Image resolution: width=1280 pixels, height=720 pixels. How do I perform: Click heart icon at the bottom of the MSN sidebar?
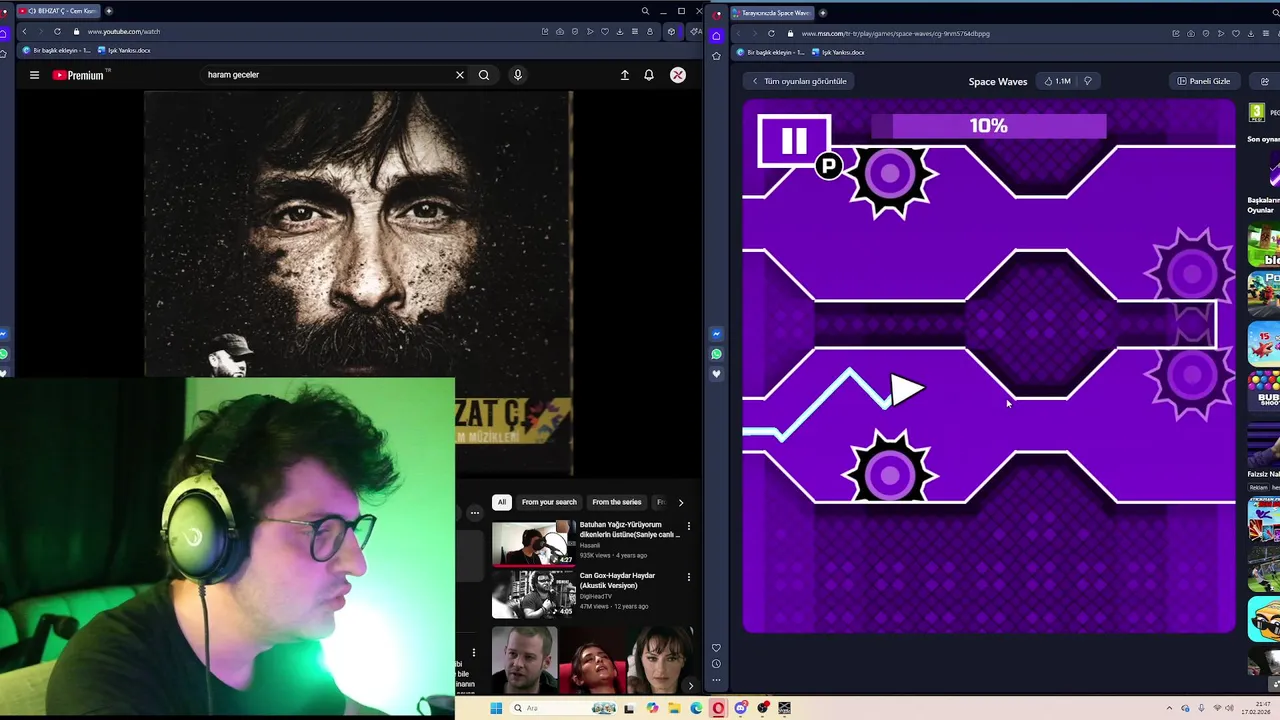716,648
